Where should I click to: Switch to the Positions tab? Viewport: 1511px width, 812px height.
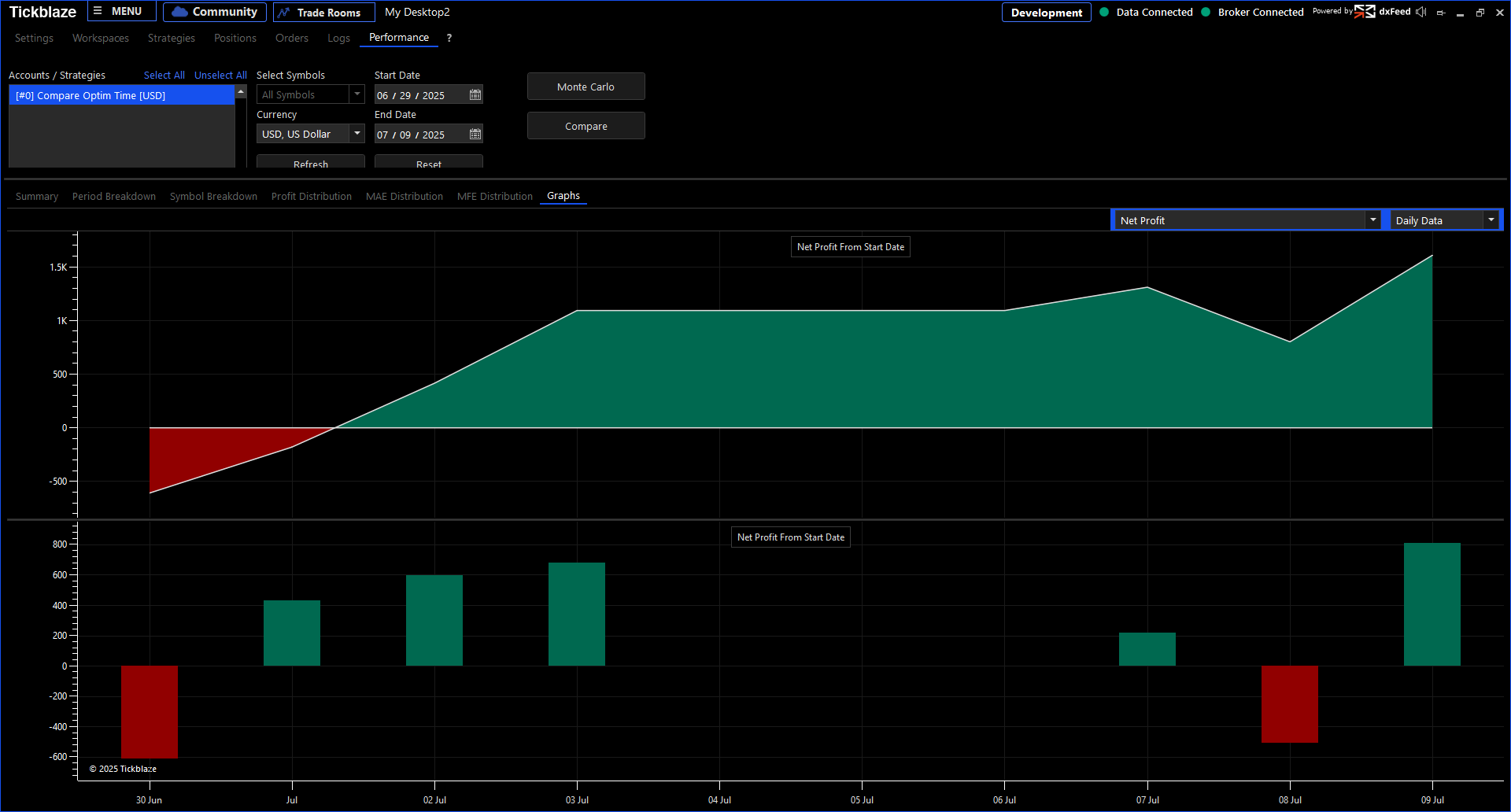coord(235,38)
